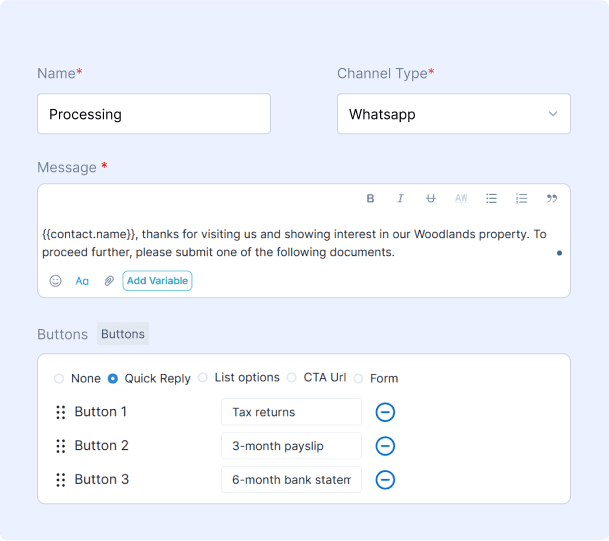Remove Button 1 Tax returns

pos(385,412)
